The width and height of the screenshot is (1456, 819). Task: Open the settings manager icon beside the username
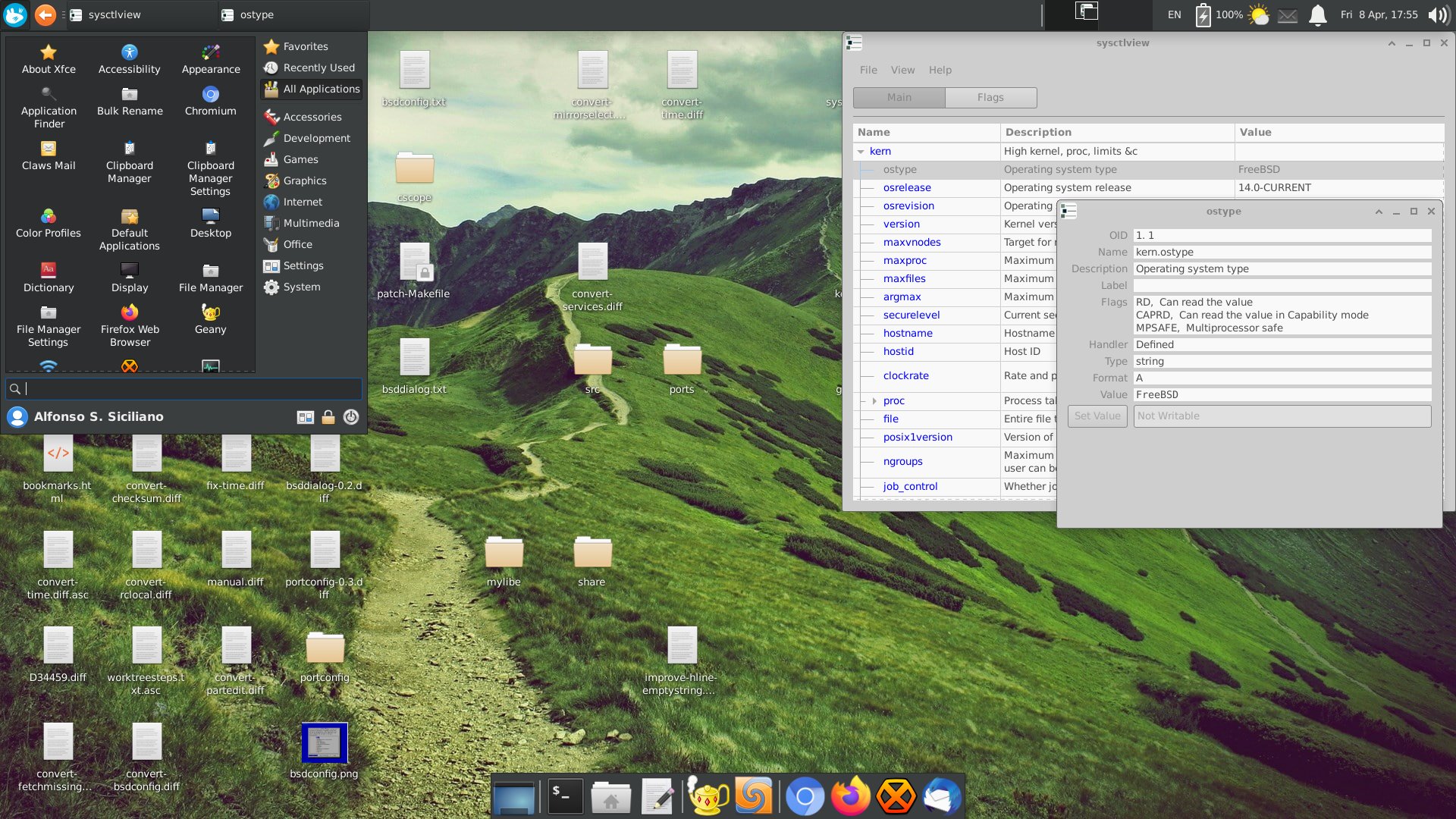pyautogui.click(x=306, y=417)
